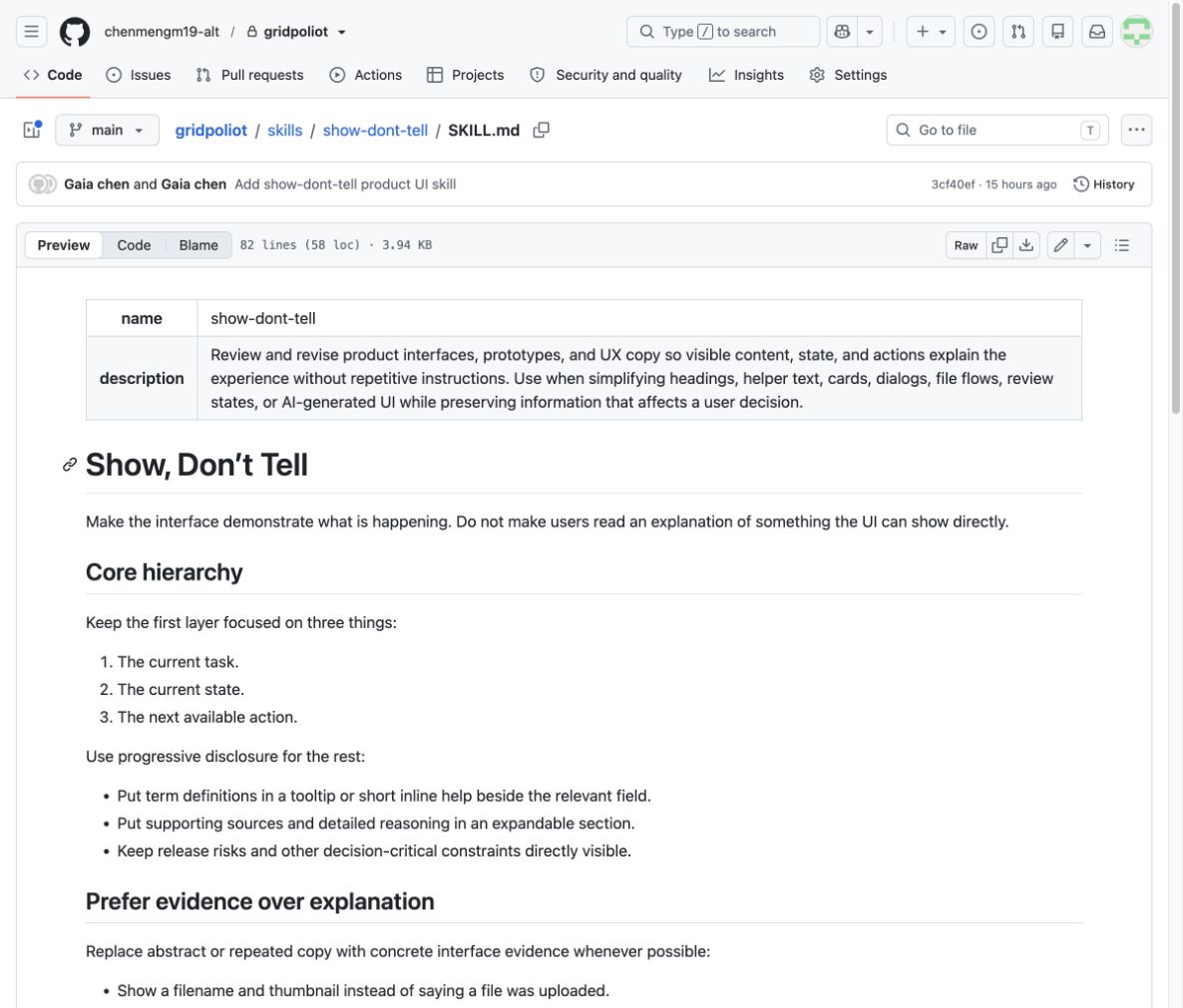Copy raw file contents icon

(x=999, y=245)
